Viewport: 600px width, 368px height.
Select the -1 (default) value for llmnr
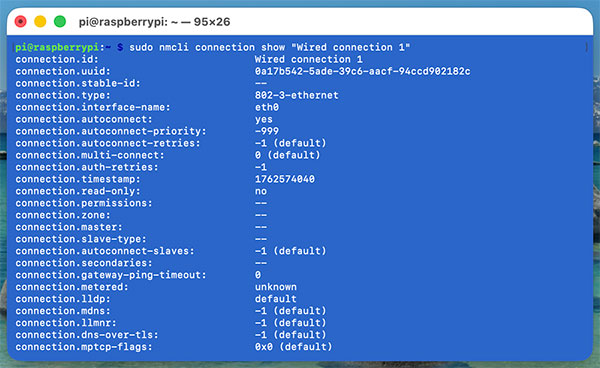[290, 323]
